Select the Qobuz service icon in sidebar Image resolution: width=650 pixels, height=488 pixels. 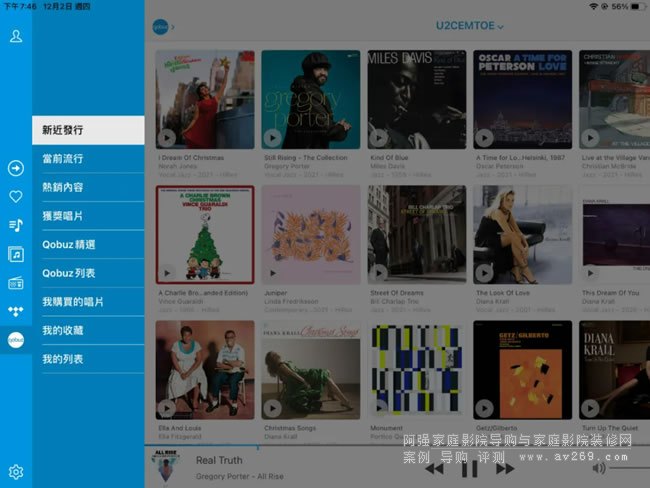click(16, 340)
